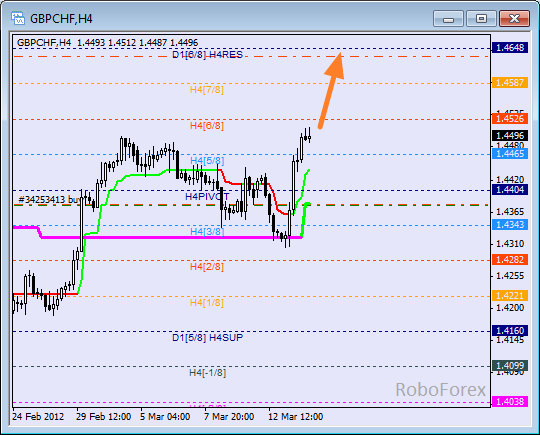Click the 7 Mar 20:00 date label

[x=229, y=417]
